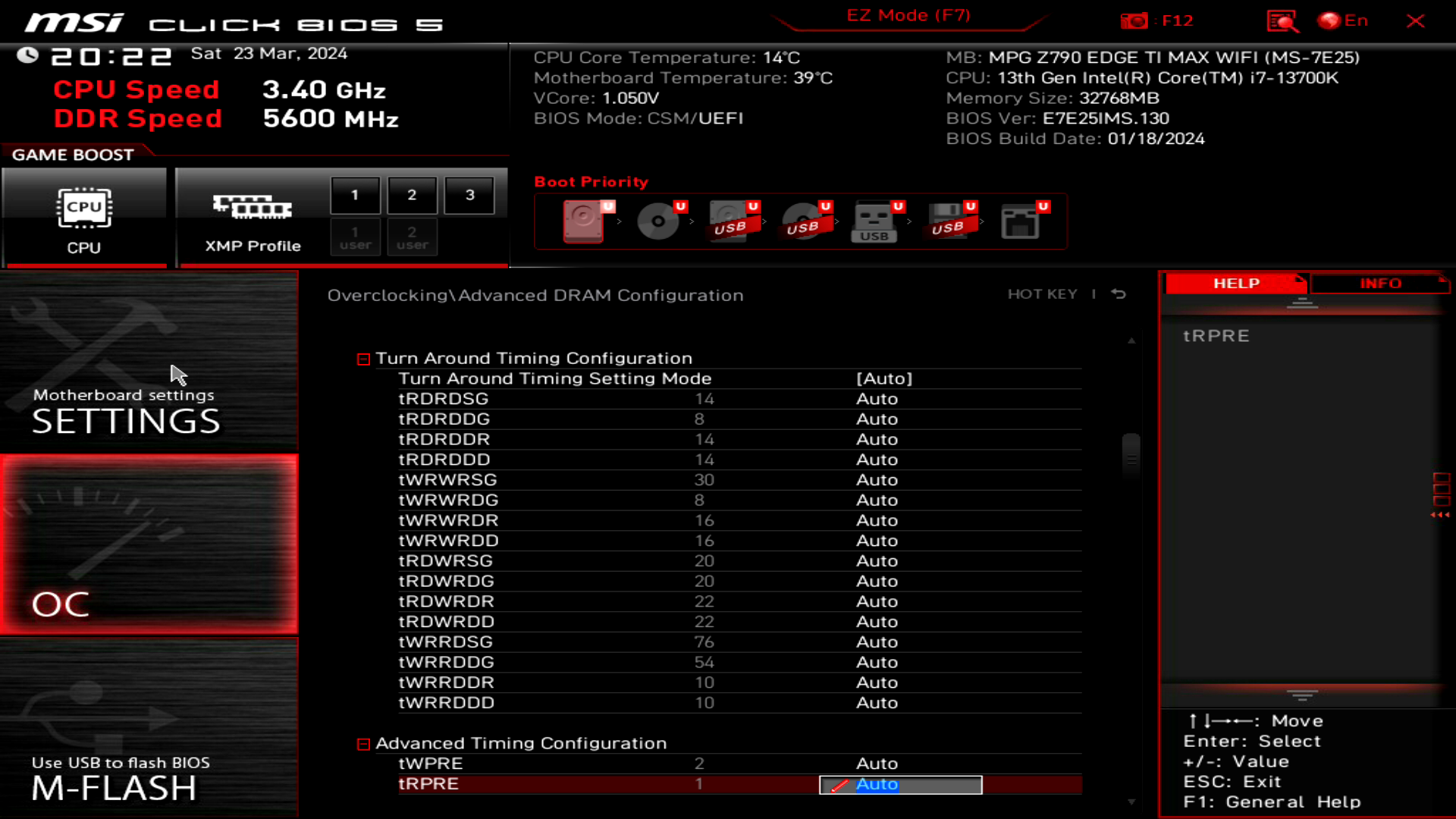Select the USB CD/DVD boot icon
Image resolution: width=1456 pixels, height=819 pixels.
[805, 221]
